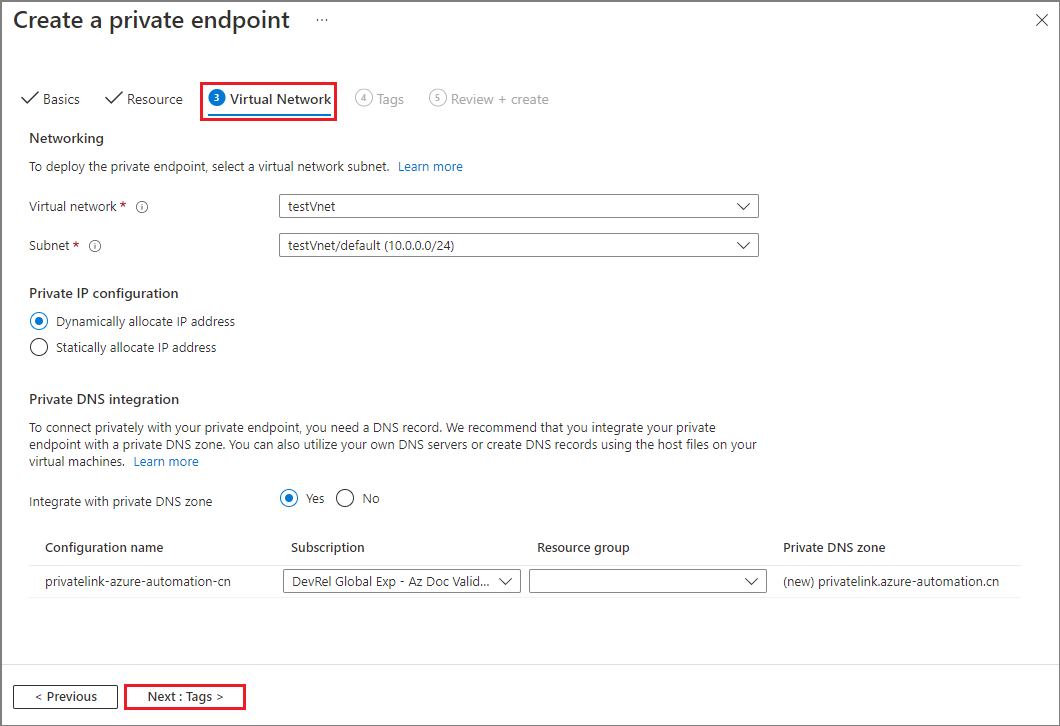Select Dynamically allocate IP address
Viewport: 1060px width, 726px height.
(x=39, y=321)
